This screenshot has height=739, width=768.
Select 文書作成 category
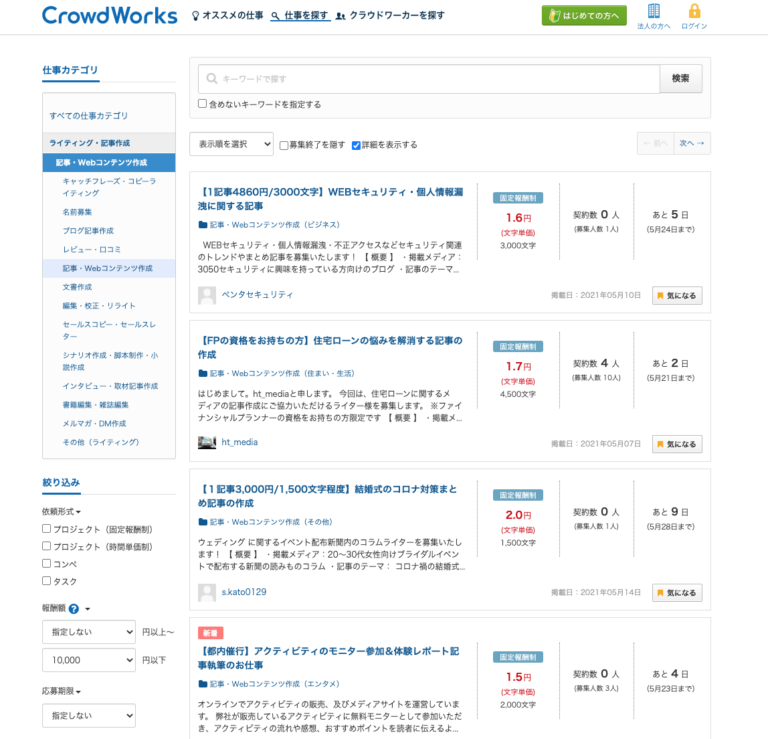77,287
